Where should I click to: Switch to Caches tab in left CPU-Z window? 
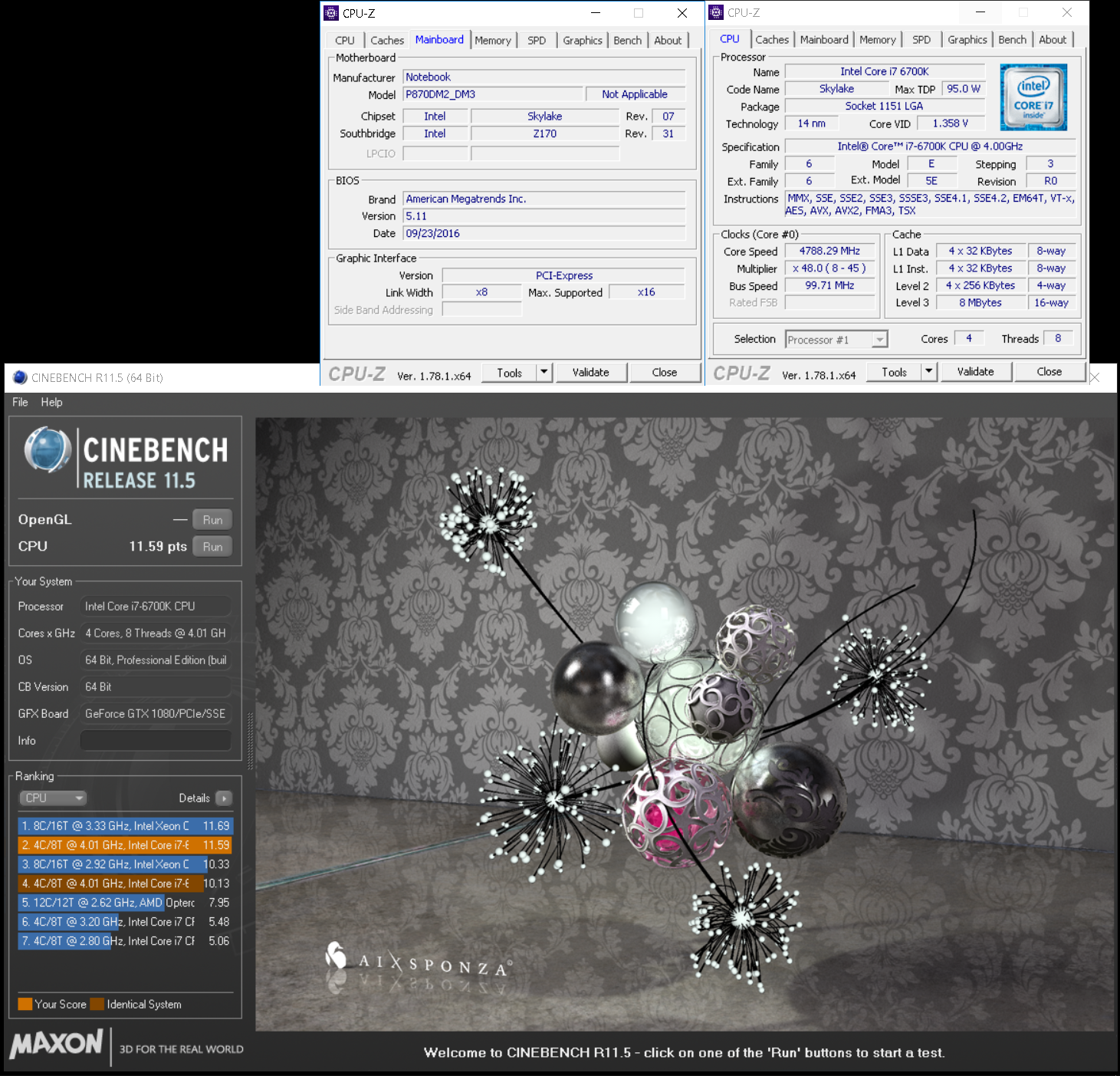tap(387, 40)
